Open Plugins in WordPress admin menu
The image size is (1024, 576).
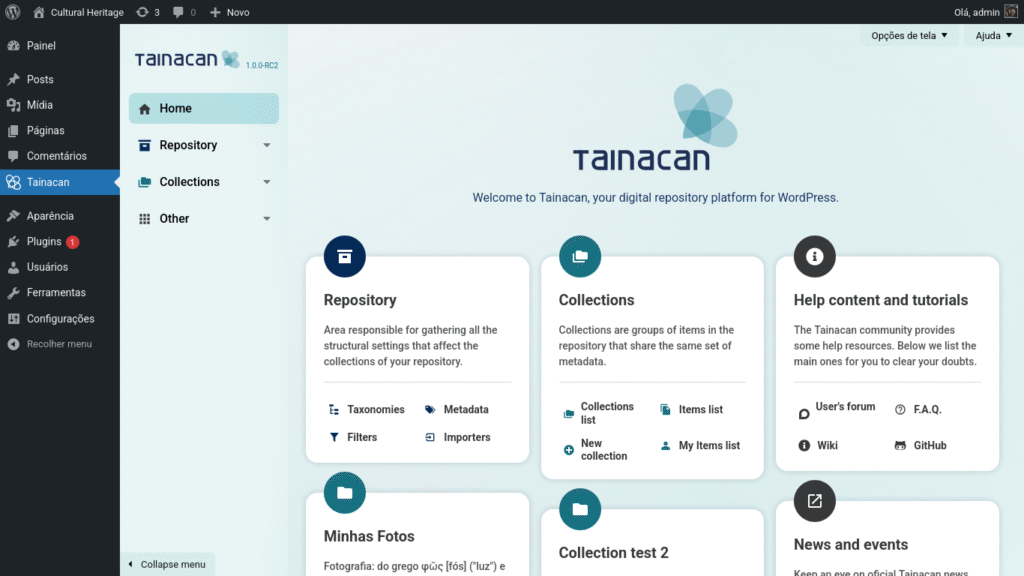click(44, 242)
